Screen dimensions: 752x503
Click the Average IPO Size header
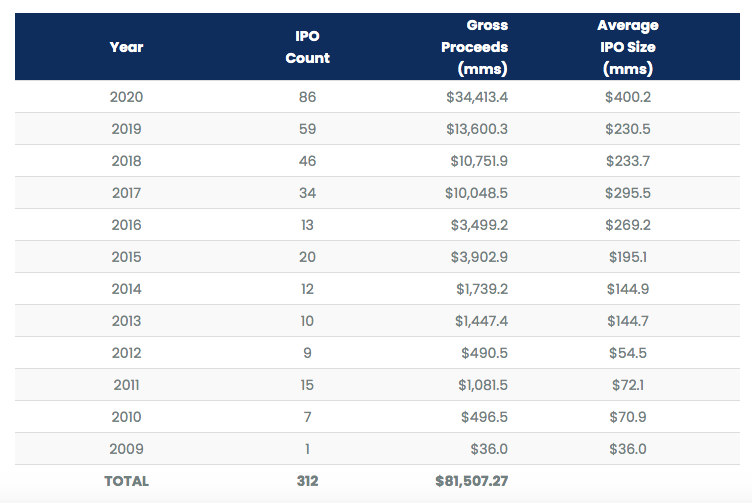(627, 47)
